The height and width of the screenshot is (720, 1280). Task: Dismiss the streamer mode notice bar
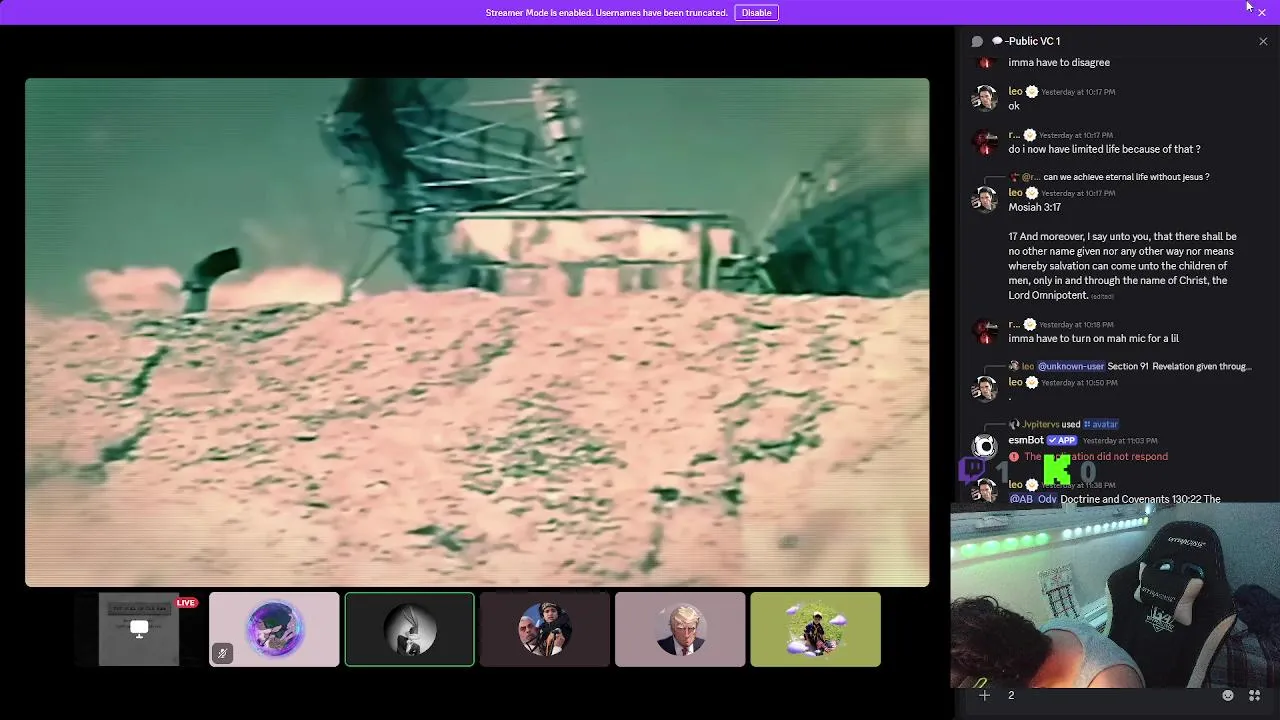[1262, 13]
